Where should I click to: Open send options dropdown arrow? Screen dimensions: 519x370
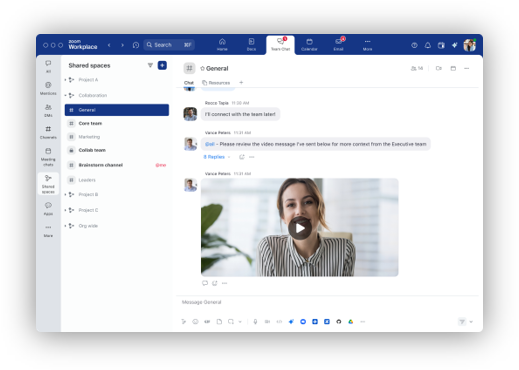pos(471,322)
